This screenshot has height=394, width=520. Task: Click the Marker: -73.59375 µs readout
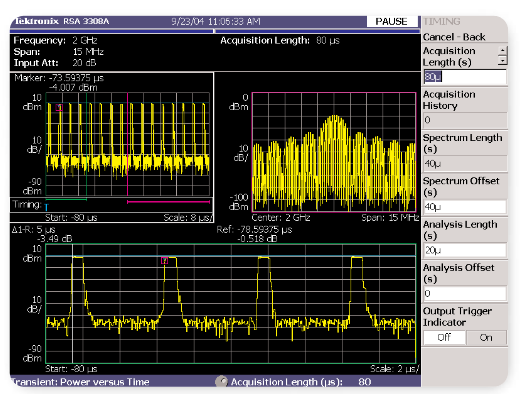59,78
